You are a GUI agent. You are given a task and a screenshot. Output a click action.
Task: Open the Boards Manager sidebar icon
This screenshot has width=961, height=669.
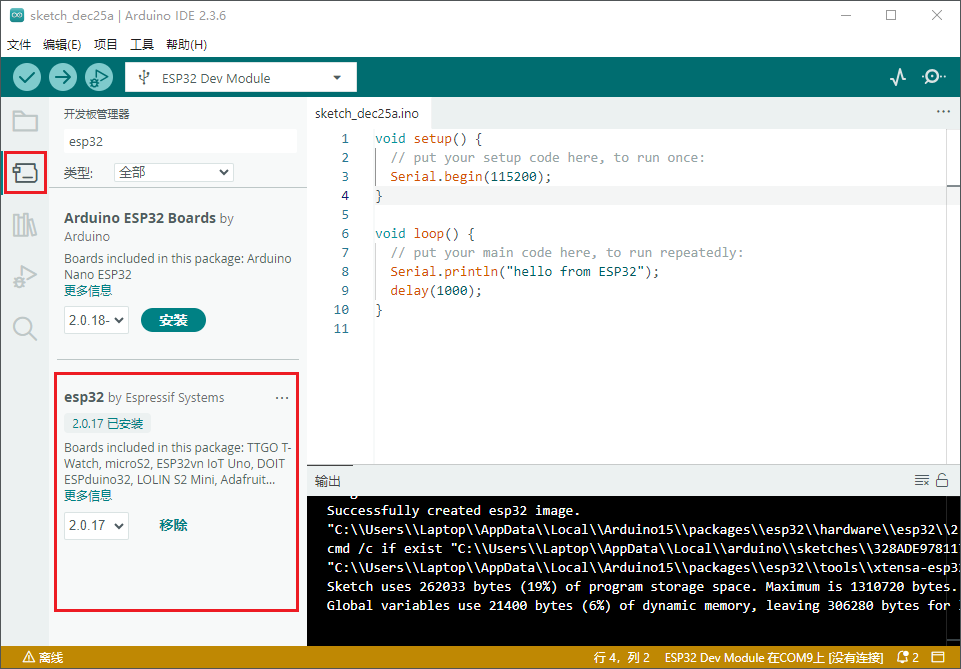[25, 173]
